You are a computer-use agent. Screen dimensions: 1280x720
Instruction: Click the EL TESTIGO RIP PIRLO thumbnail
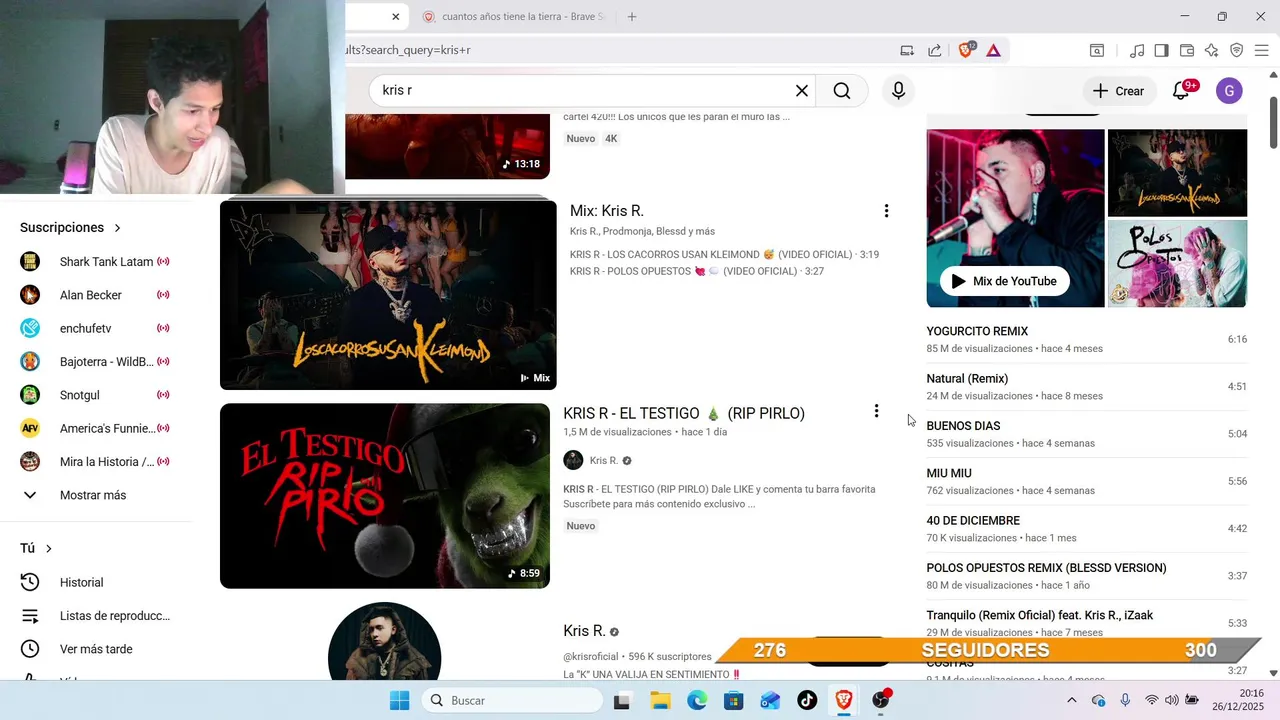pyautogui.click(x=385, y=496)
